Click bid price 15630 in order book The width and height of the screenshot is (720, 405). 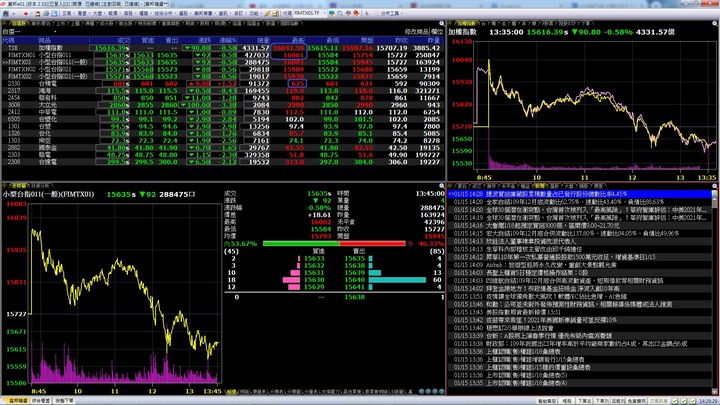tap(314, 280)
